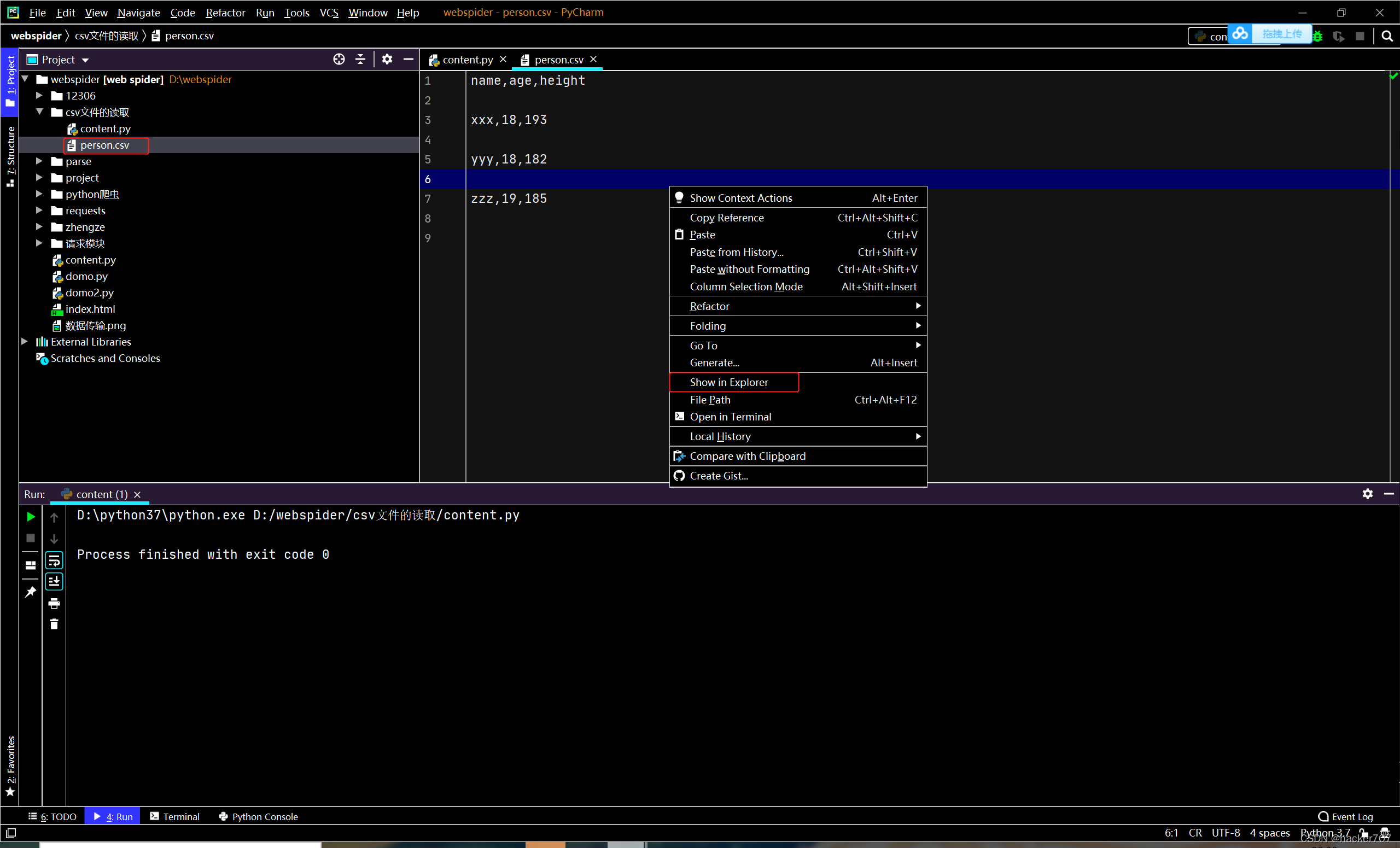Select Show in Explorer context menu item

click(x=729, y=382)
